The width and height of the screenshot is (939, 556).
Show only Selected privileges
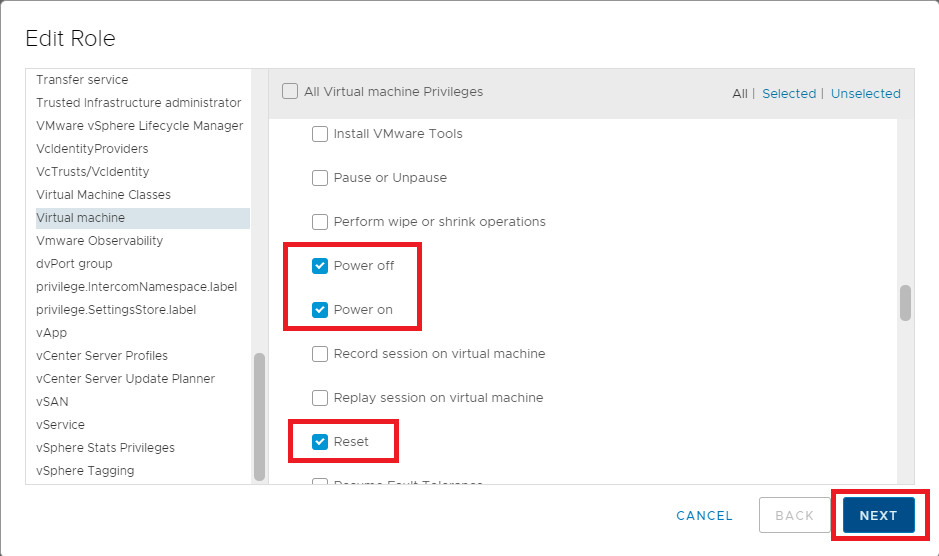(788, 94)
